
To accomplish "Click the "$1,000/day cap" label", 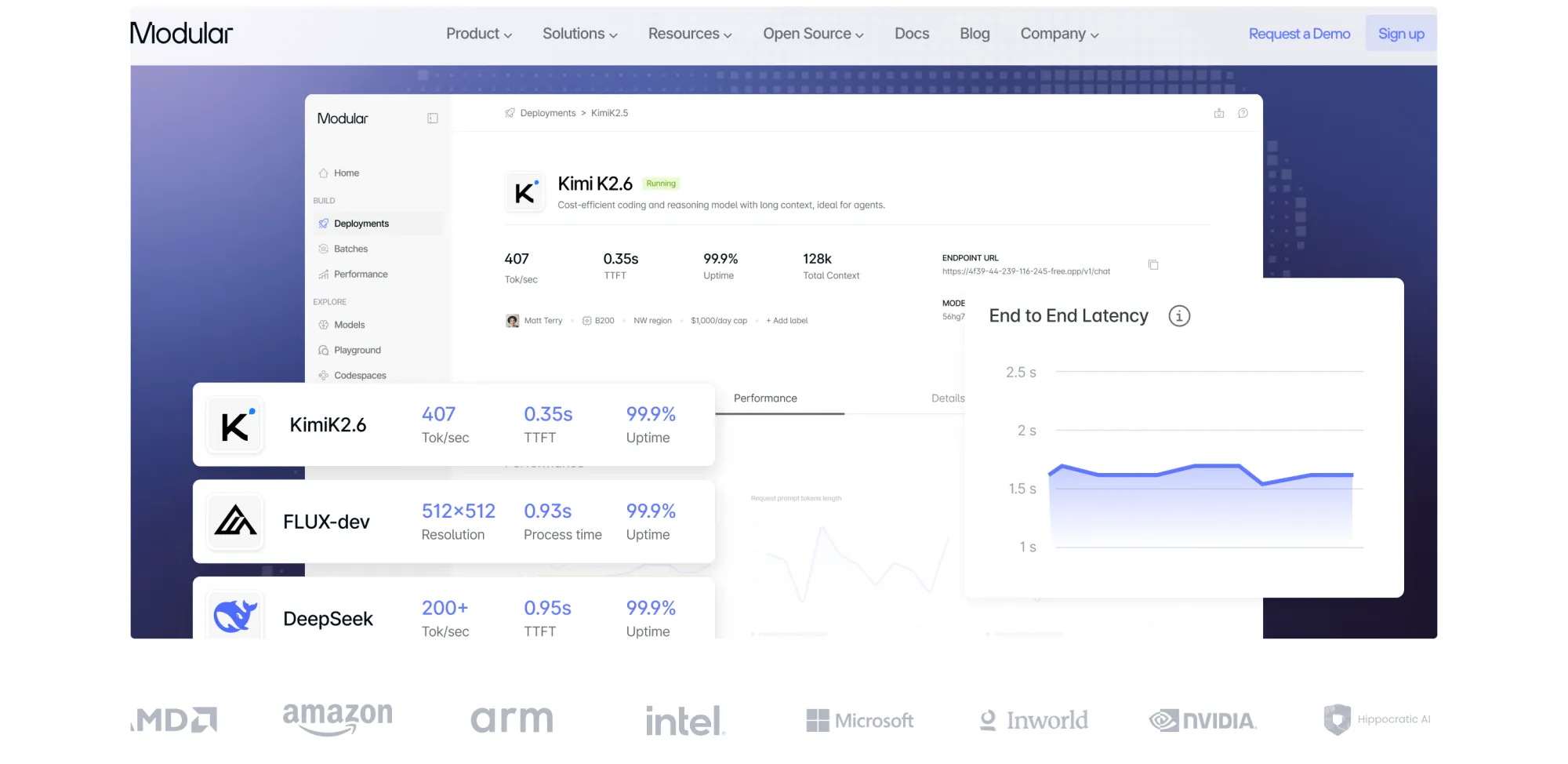I will (719, 321).
